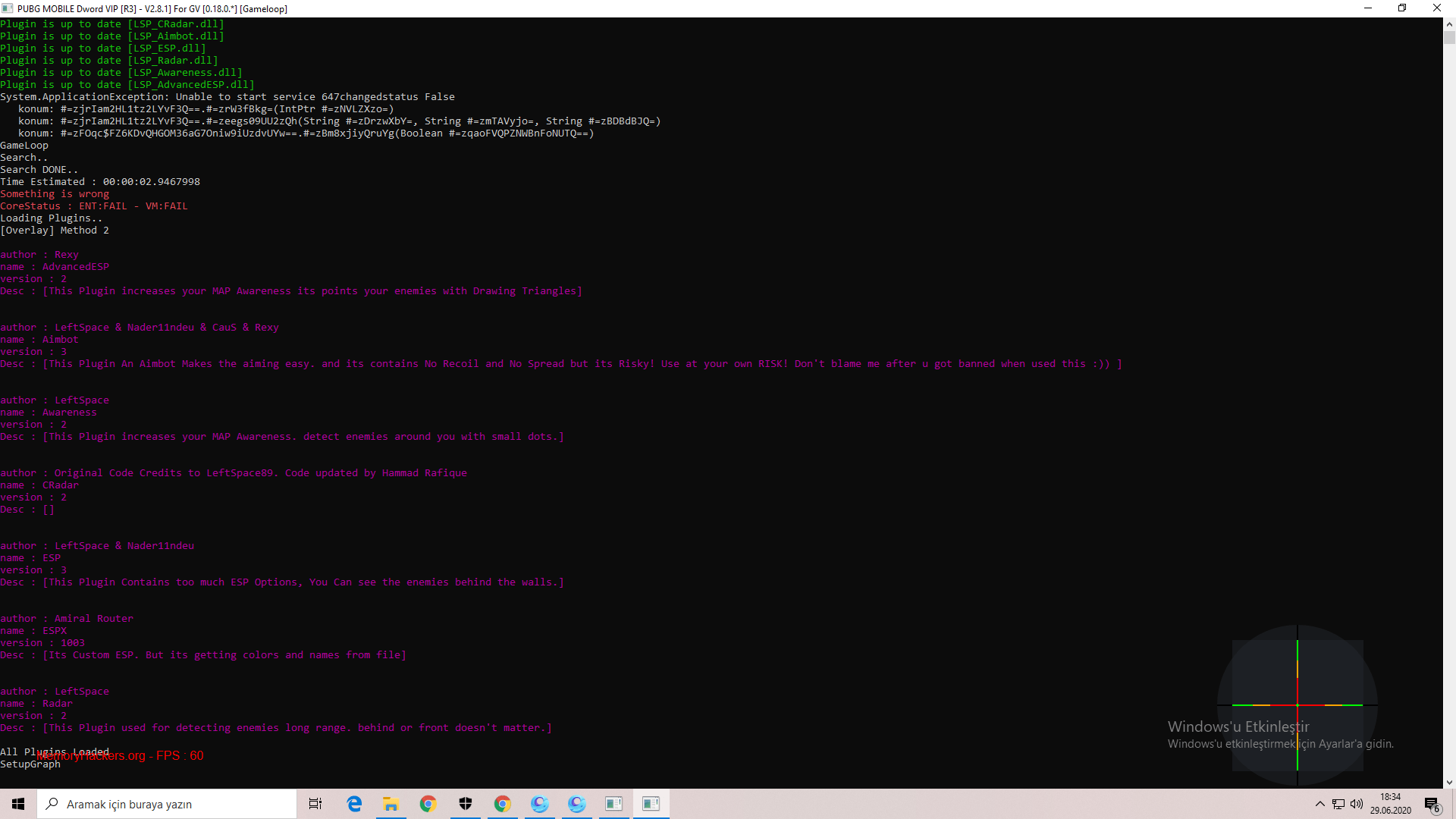Click the '[LSP_Aimbot.dll]' up-to-date line

112,36
